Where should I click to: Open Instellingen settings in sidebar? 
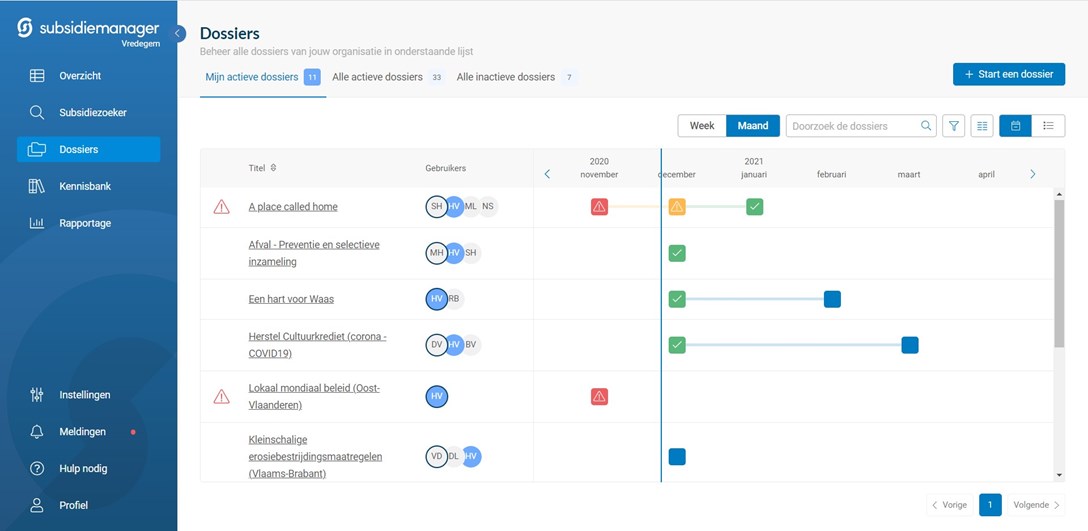(x=84, y=395)
